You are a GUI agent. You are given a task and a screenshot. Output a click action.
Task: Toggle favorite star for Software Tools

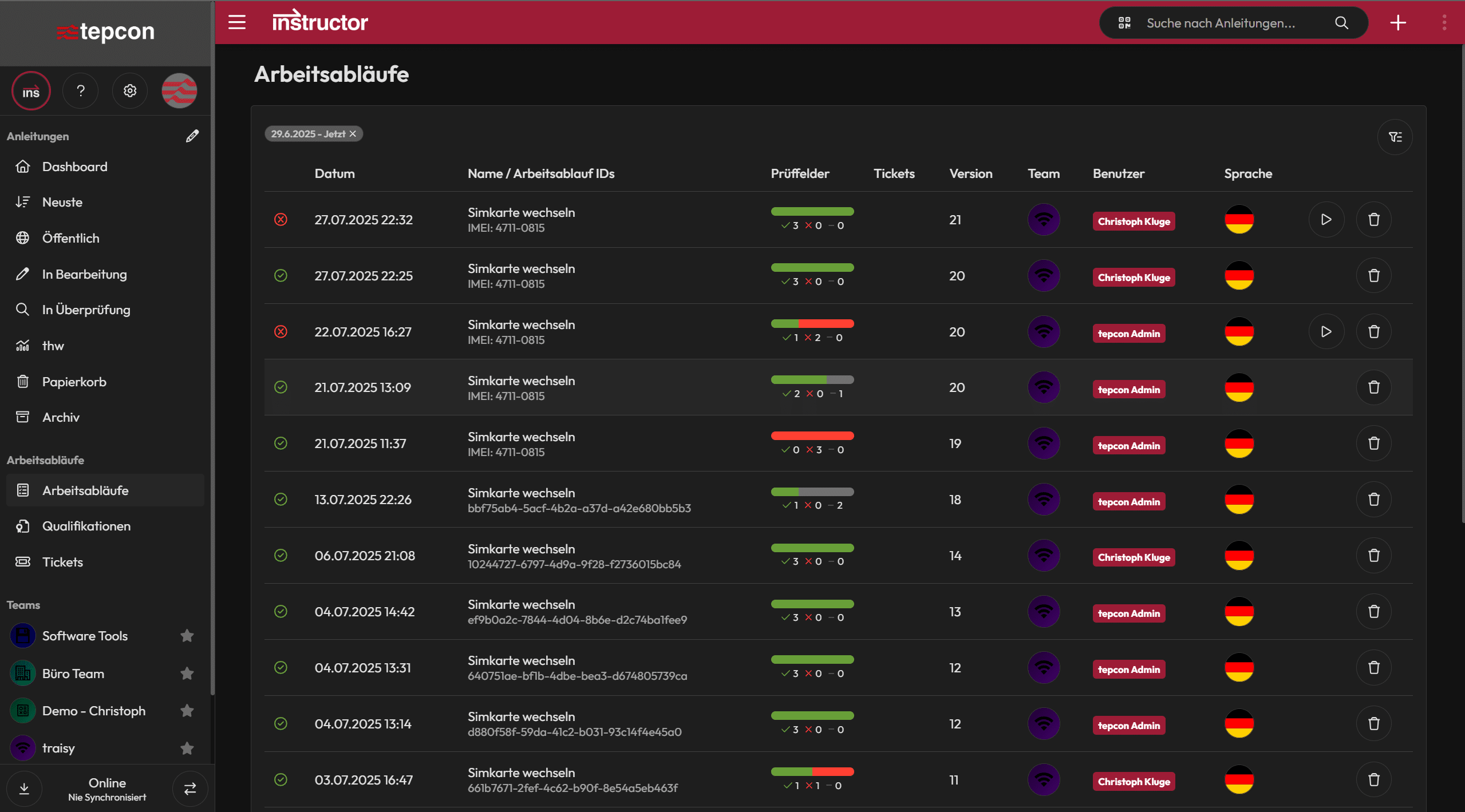click(187, 636)
